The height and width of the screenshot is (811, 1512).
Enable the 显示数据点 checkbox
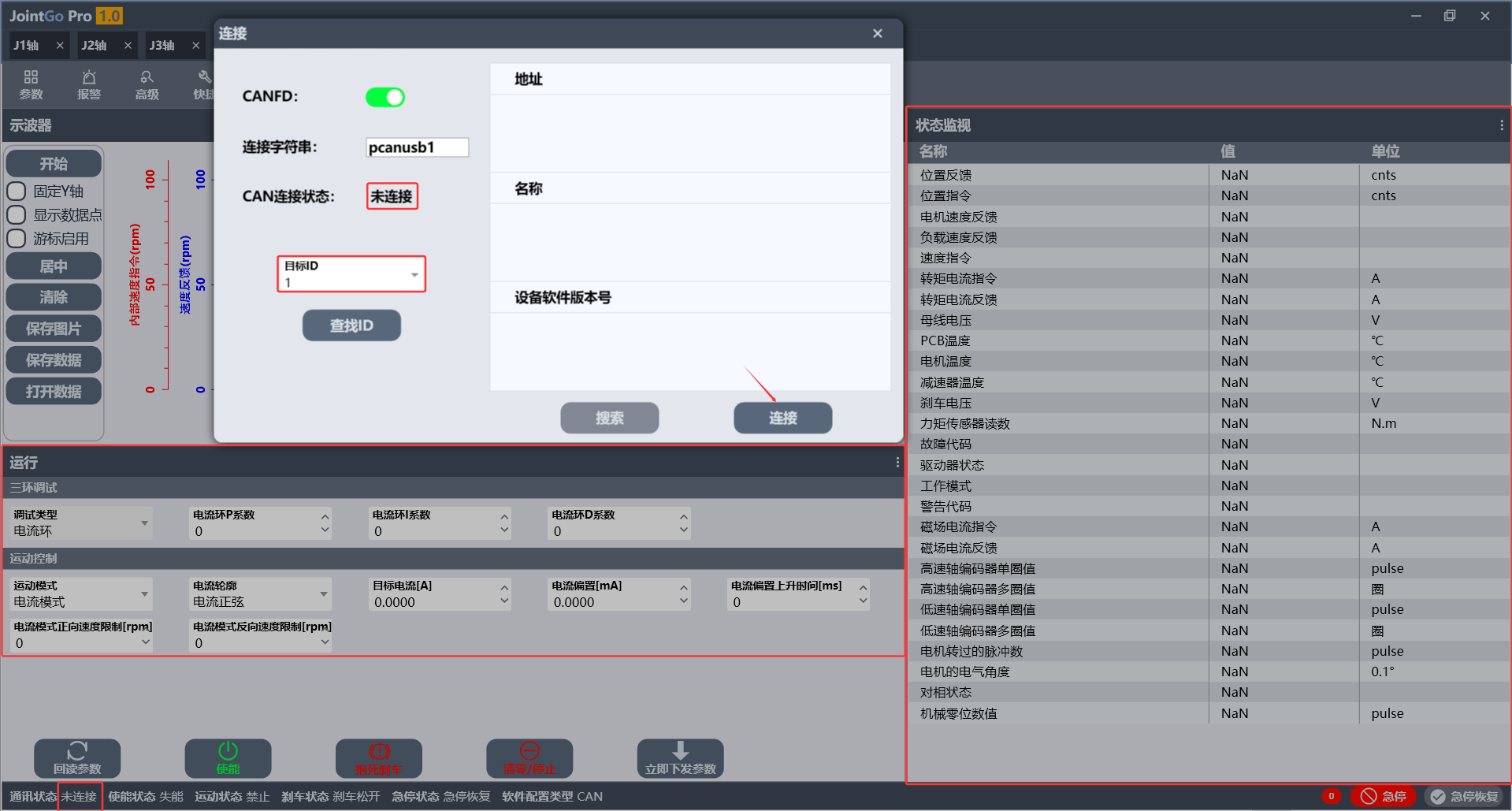pos(17,215)
